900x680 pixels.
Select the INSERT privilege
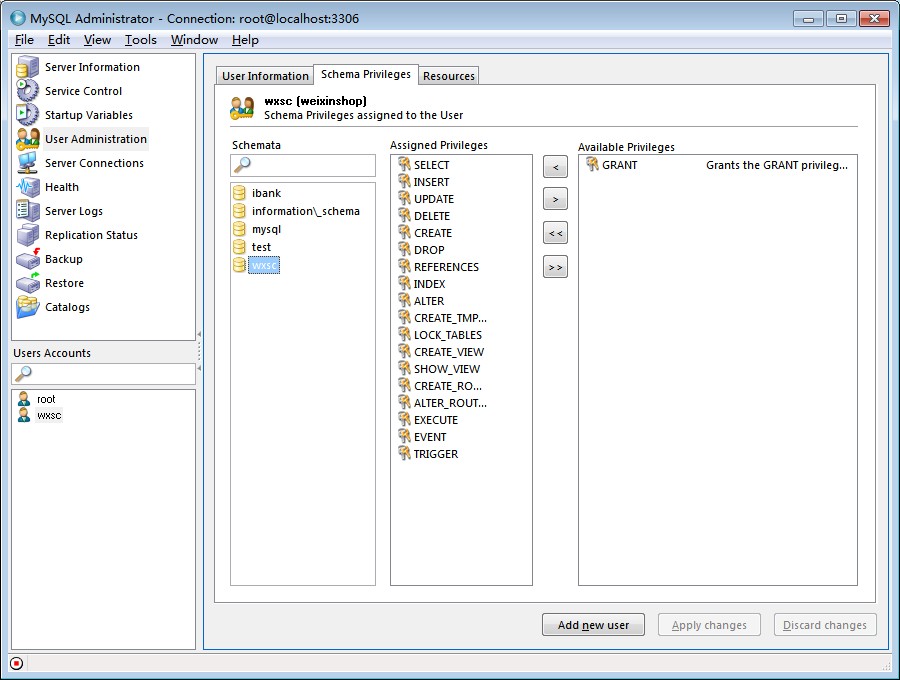(432, 182)
